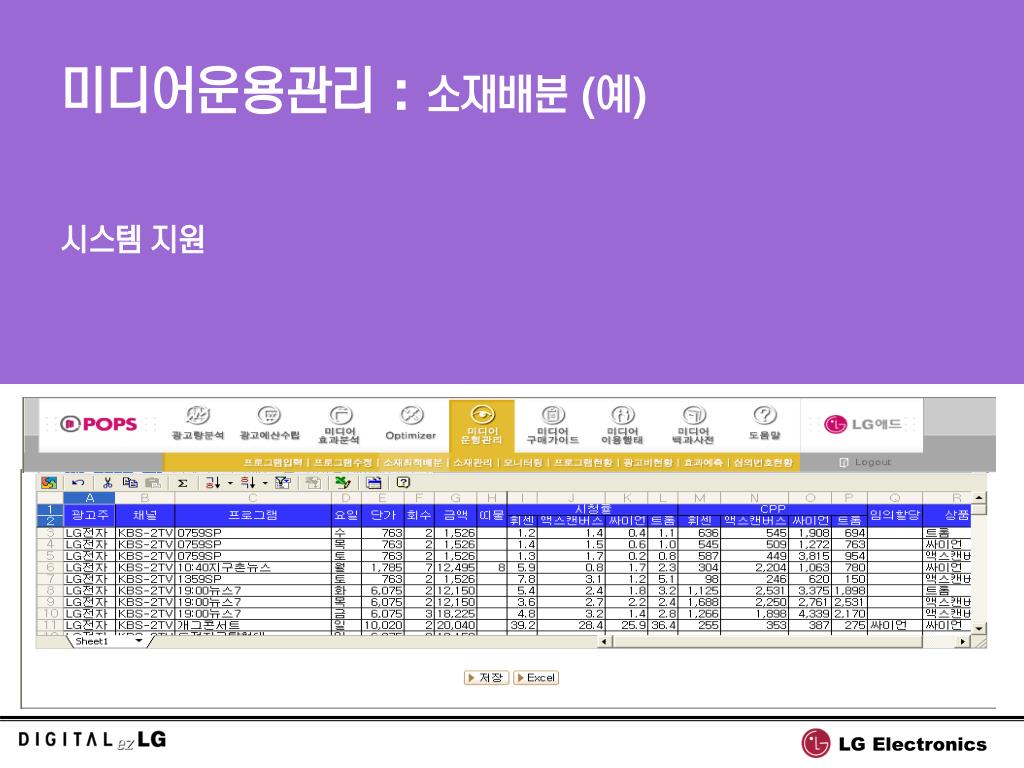The width and height of the screenshot is (1024, 768).
Task: Open the 미디어 구매가이드 icon
Action: 553,423
